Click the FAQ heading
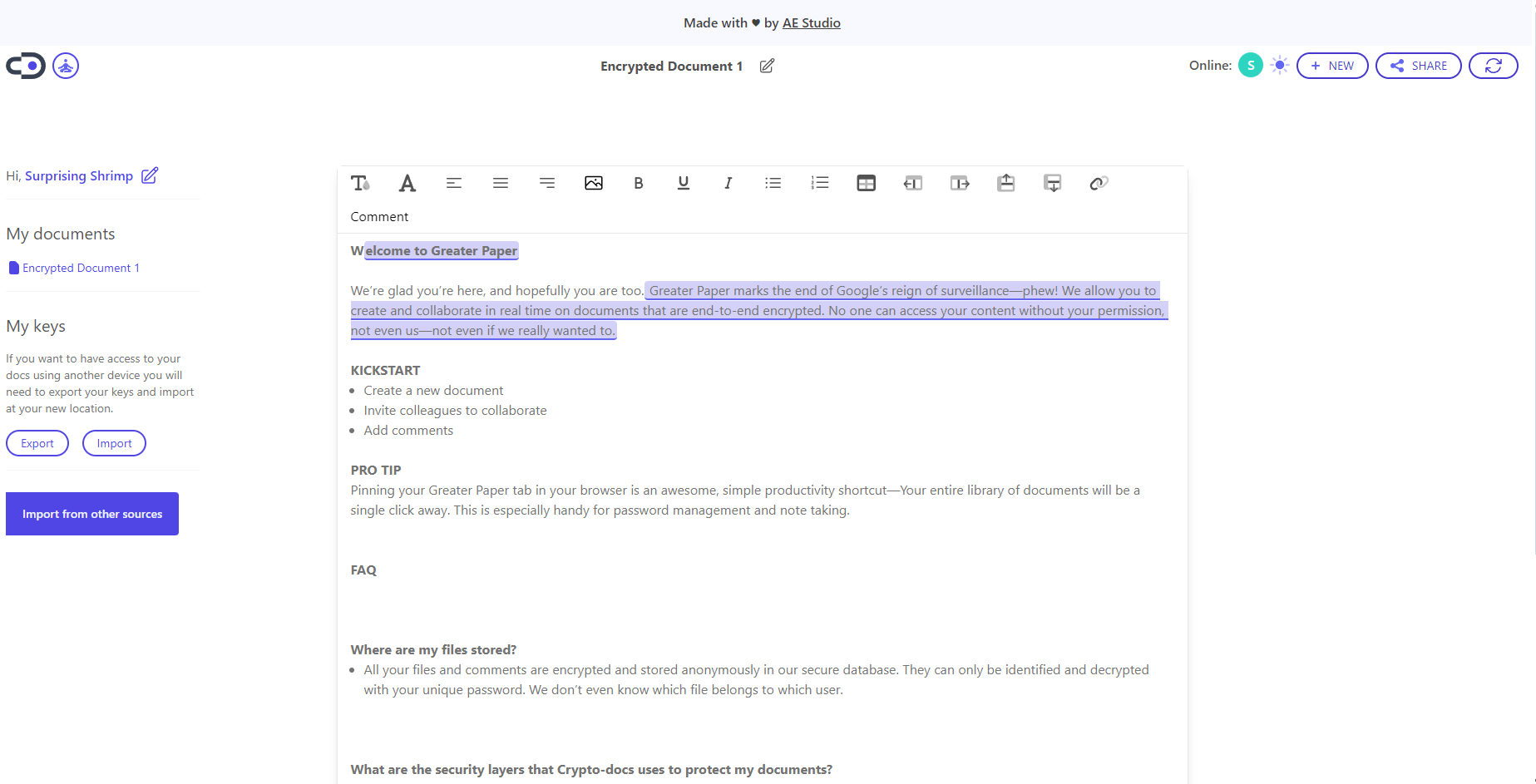The height and width of the screenshot is (784, 1536). tap(363, 570)
